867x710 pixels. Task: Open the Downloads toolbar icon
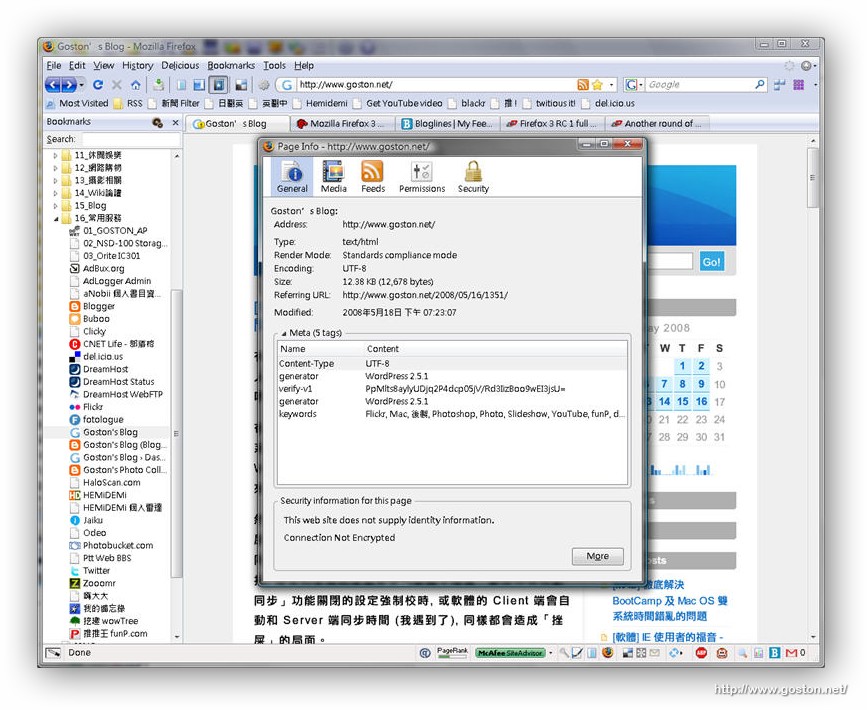(159, 85)
